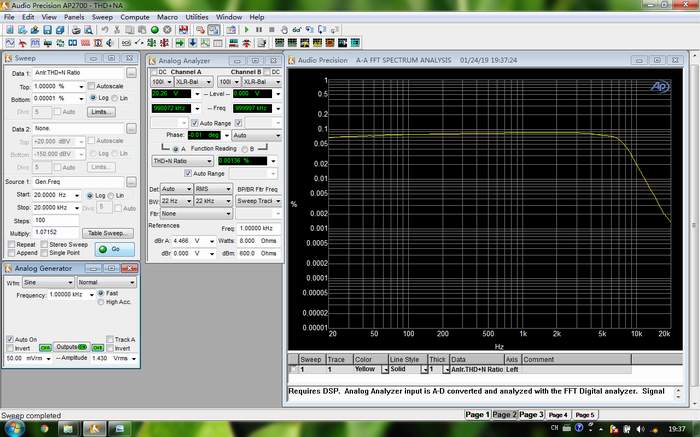
Task: Click the blue double-panel icon in second toolbar
Action: coord(72,43)
